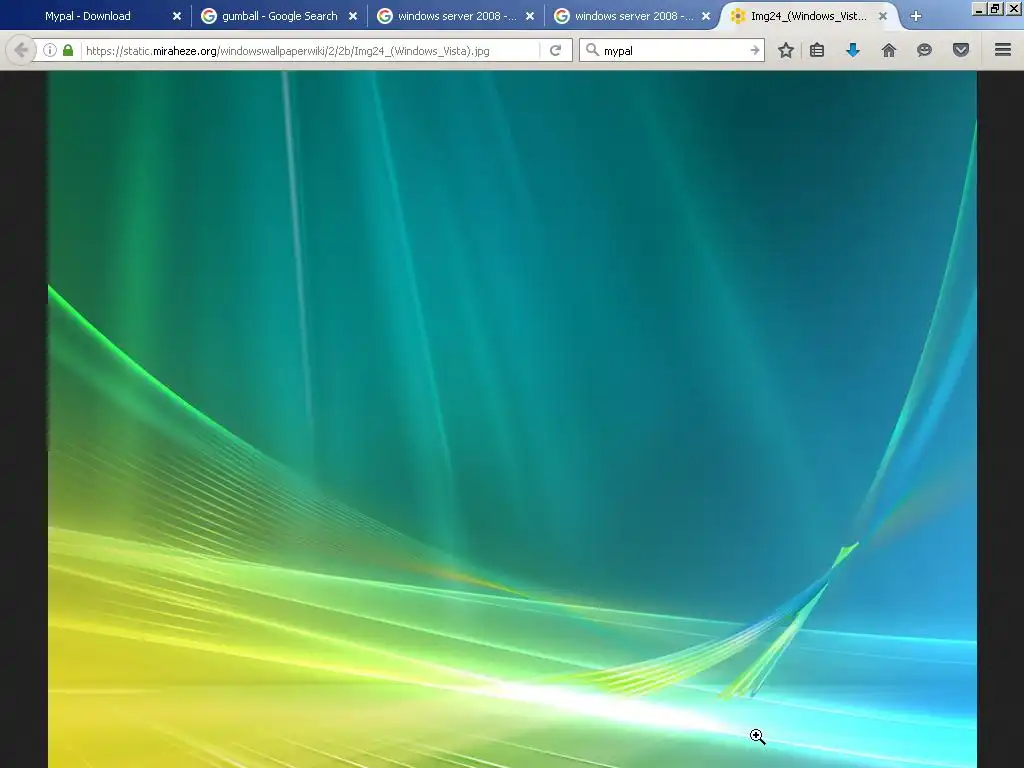Close the gumball - Google Search tab
The width and height of the screenshot is (1024, 768).
tap(353, 16)
